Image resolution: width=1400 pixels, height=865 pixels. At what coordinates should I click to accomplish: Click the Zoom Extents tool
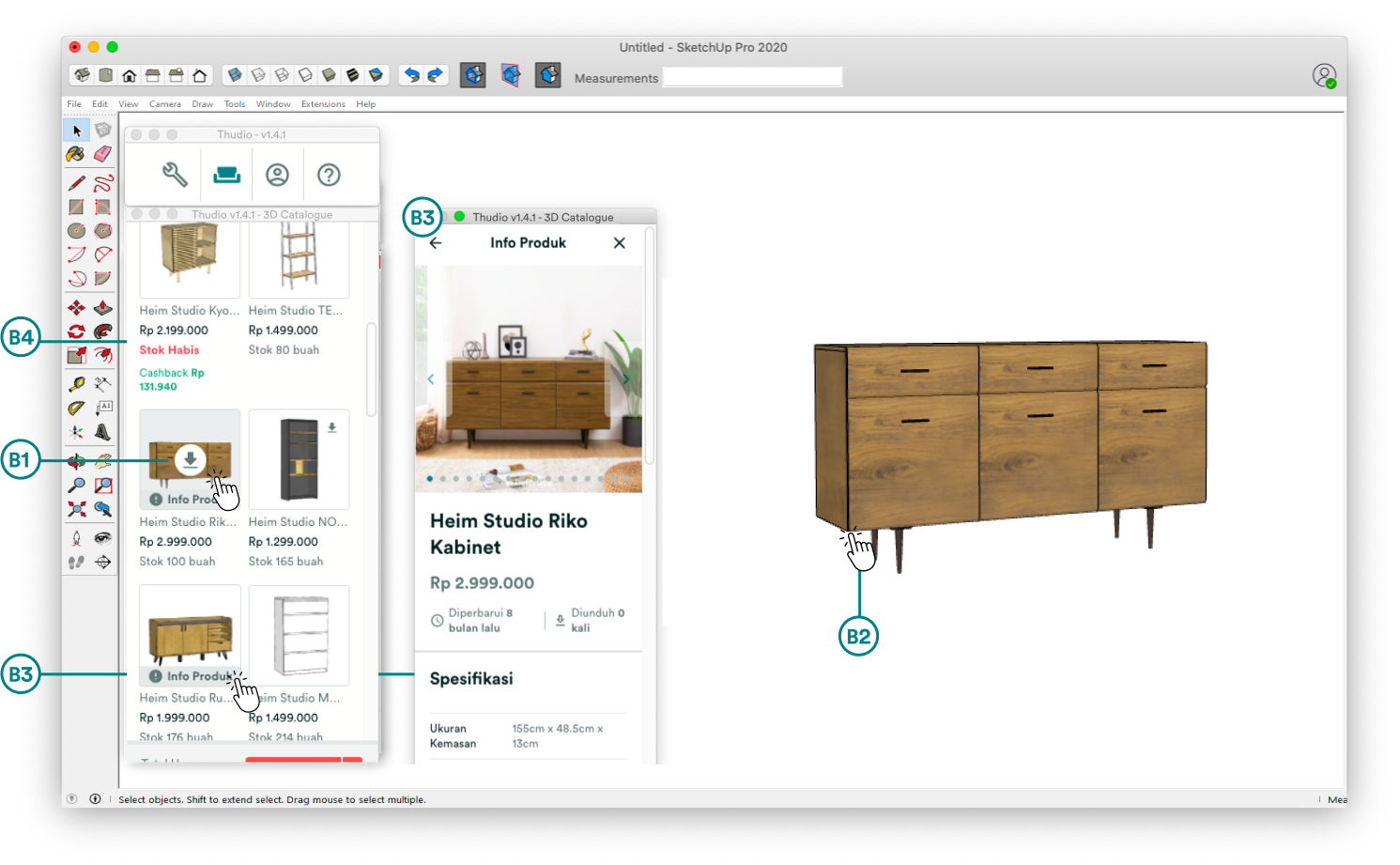click(76, 509)
